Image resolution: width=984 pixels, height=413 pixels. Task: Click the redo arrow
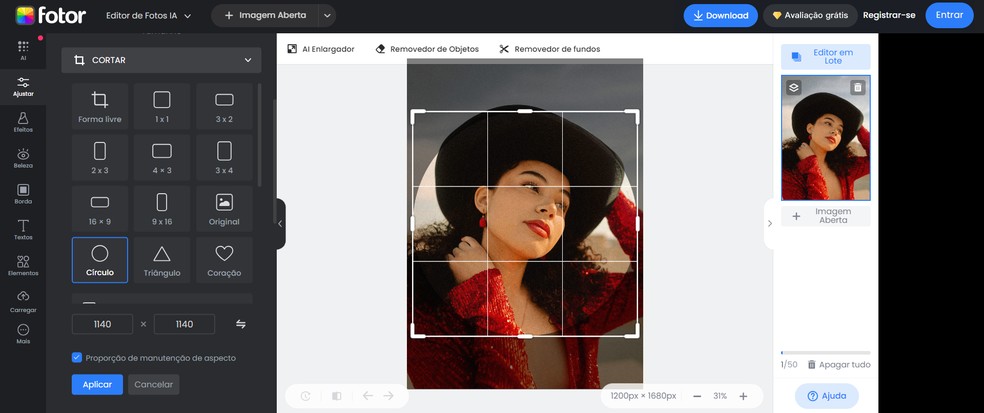point(388,395)
